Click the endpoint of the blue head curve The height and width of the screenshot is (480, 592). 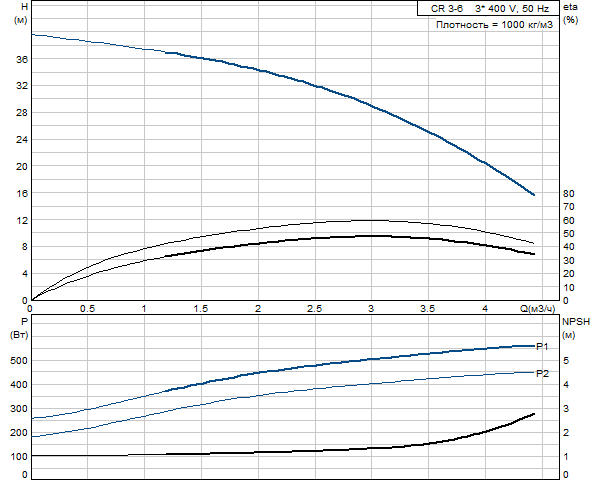click(533, 194)
